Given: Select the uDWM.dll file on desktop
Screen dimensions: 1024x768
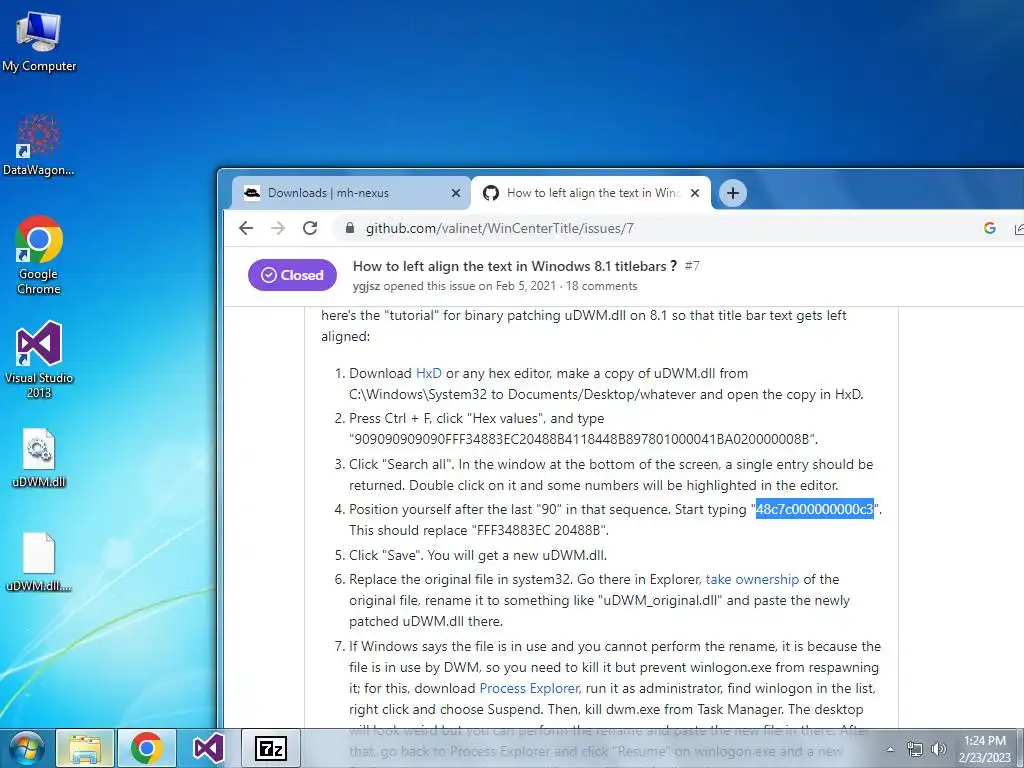Looking at the screenshot, I should click(39, 458).
